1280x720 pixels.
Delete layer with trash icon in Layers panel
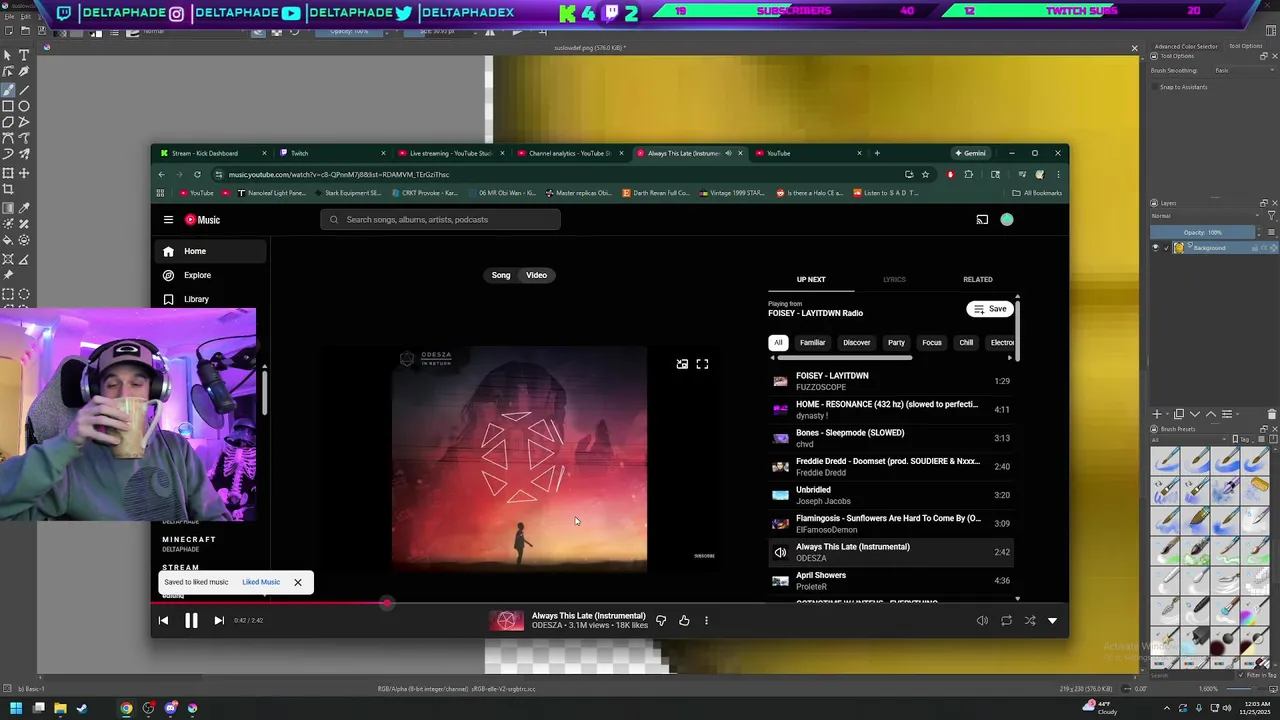pos(1271,413)
